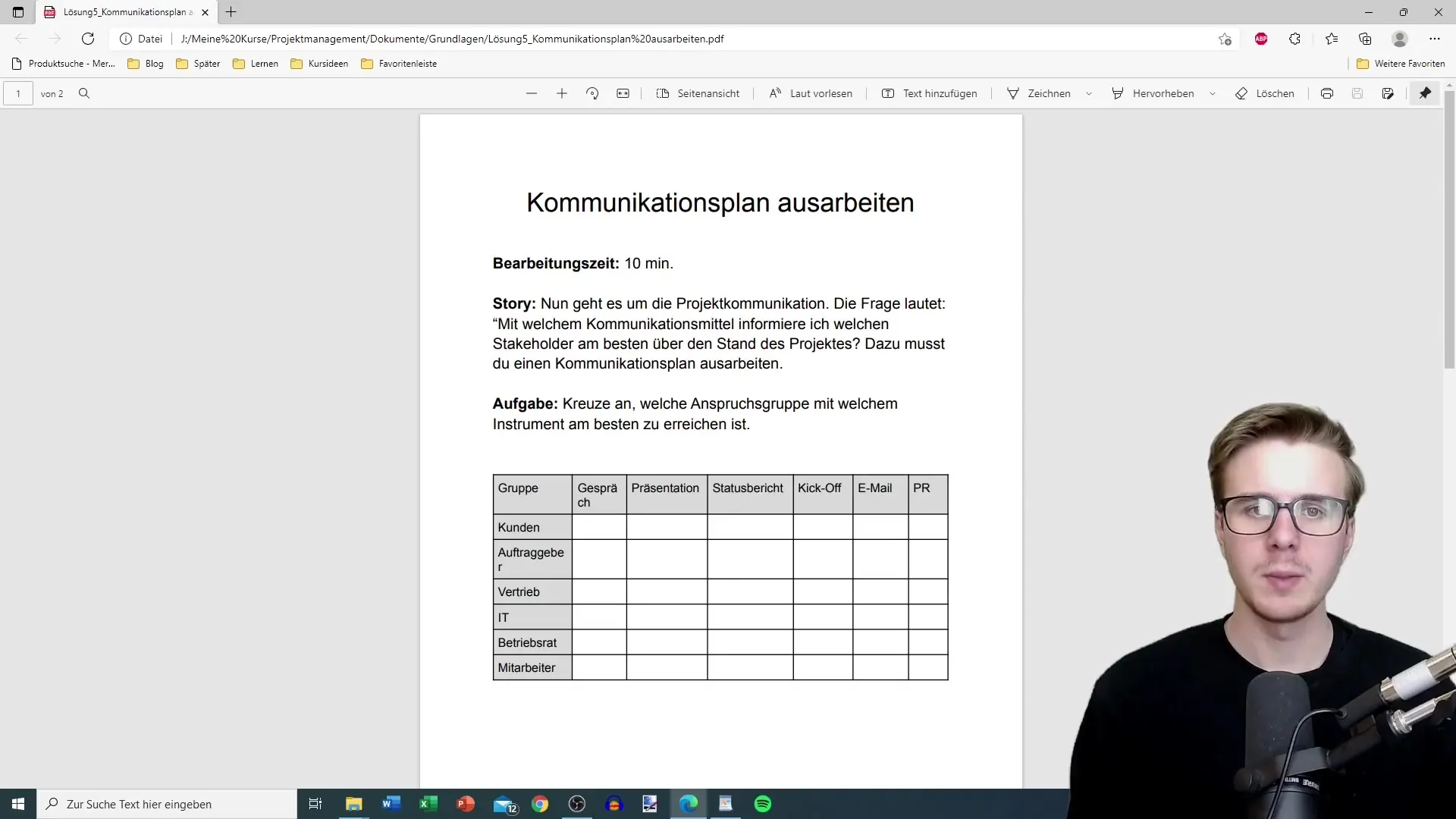The width and height of the screenshot is (1456, 819).
Task: Toggle the pin toolbar button
Action: pos(1426,93)
